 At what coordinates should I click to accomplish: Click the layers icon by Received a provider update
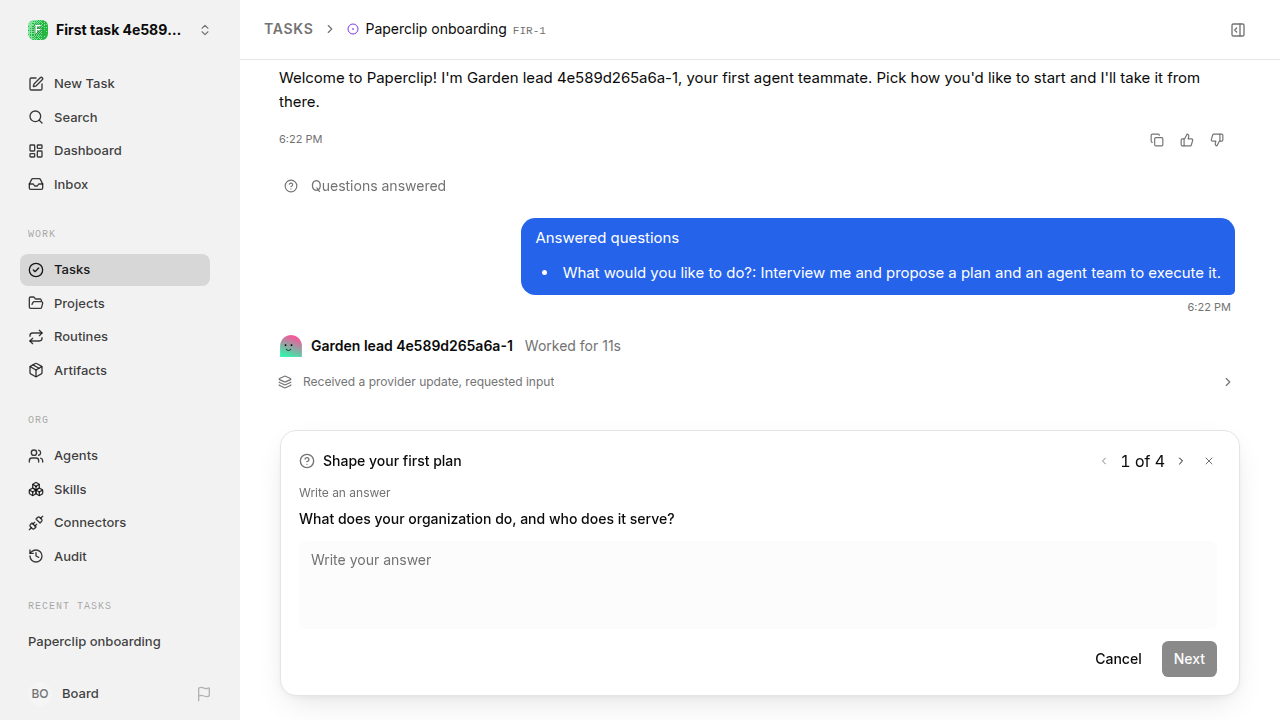(285, 382)
